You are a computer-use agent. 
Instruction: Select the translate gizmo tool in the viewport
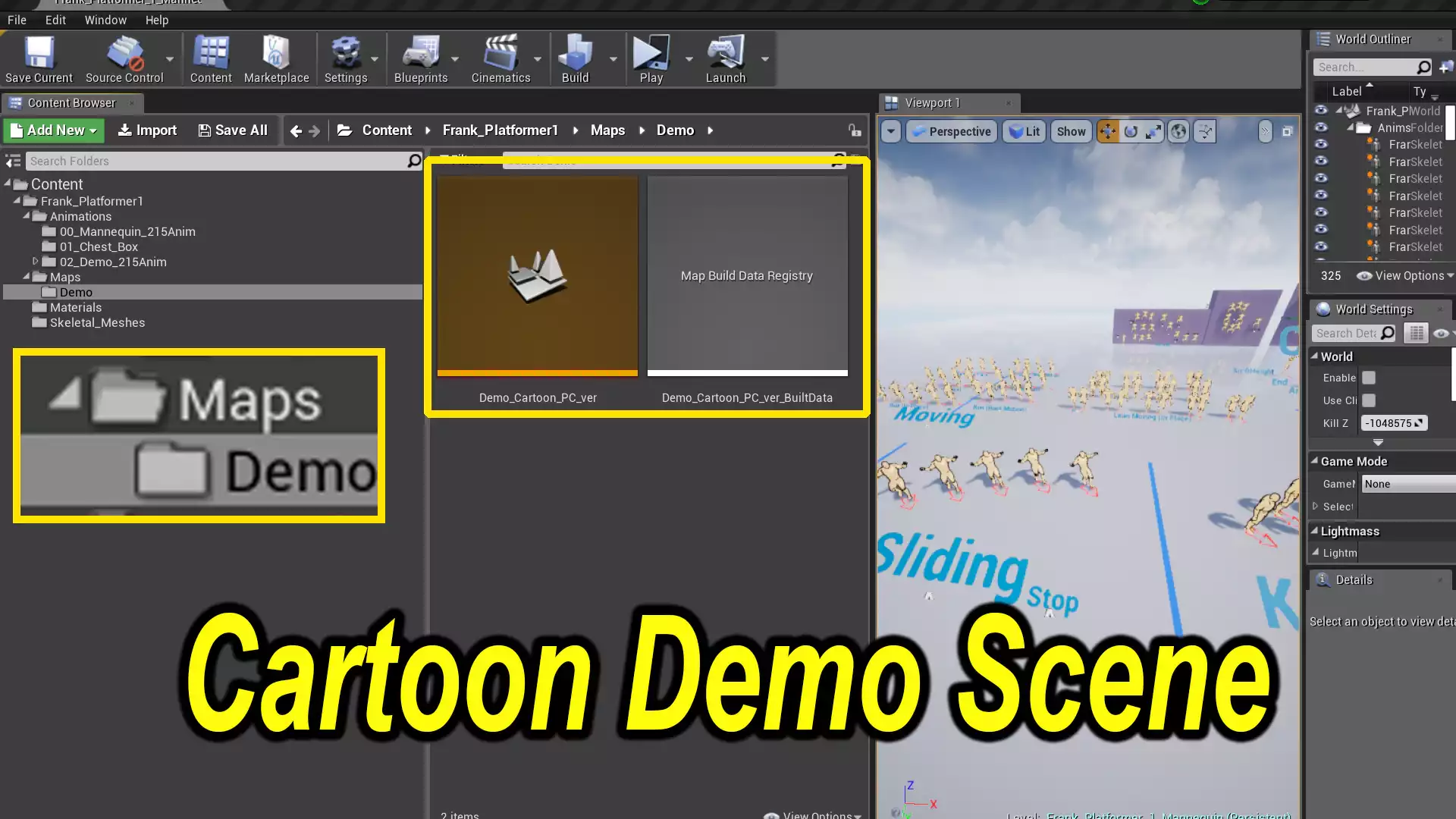click(x=1107, y=131)
